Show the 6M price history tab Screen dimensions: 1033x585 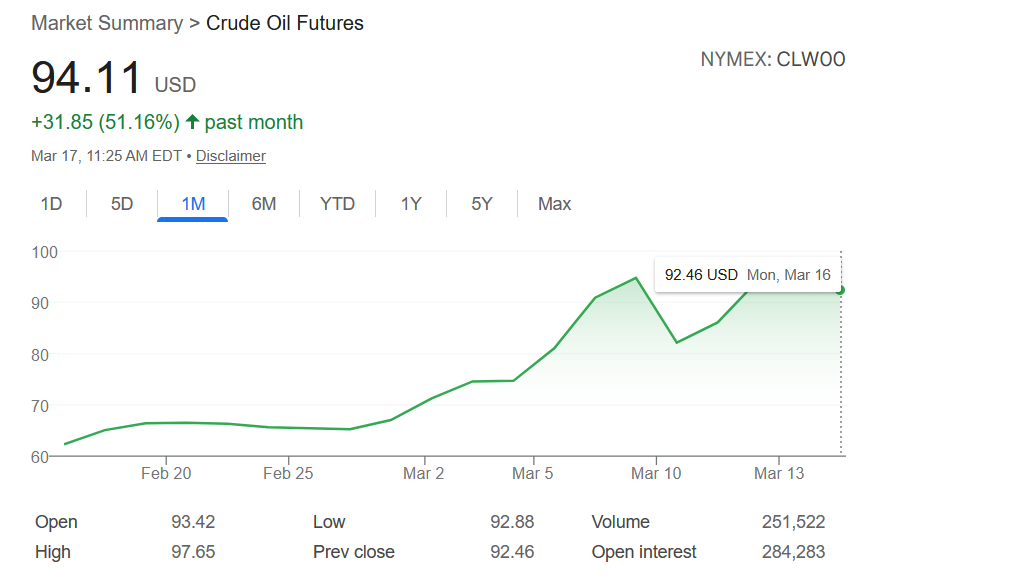pos(264,204)
